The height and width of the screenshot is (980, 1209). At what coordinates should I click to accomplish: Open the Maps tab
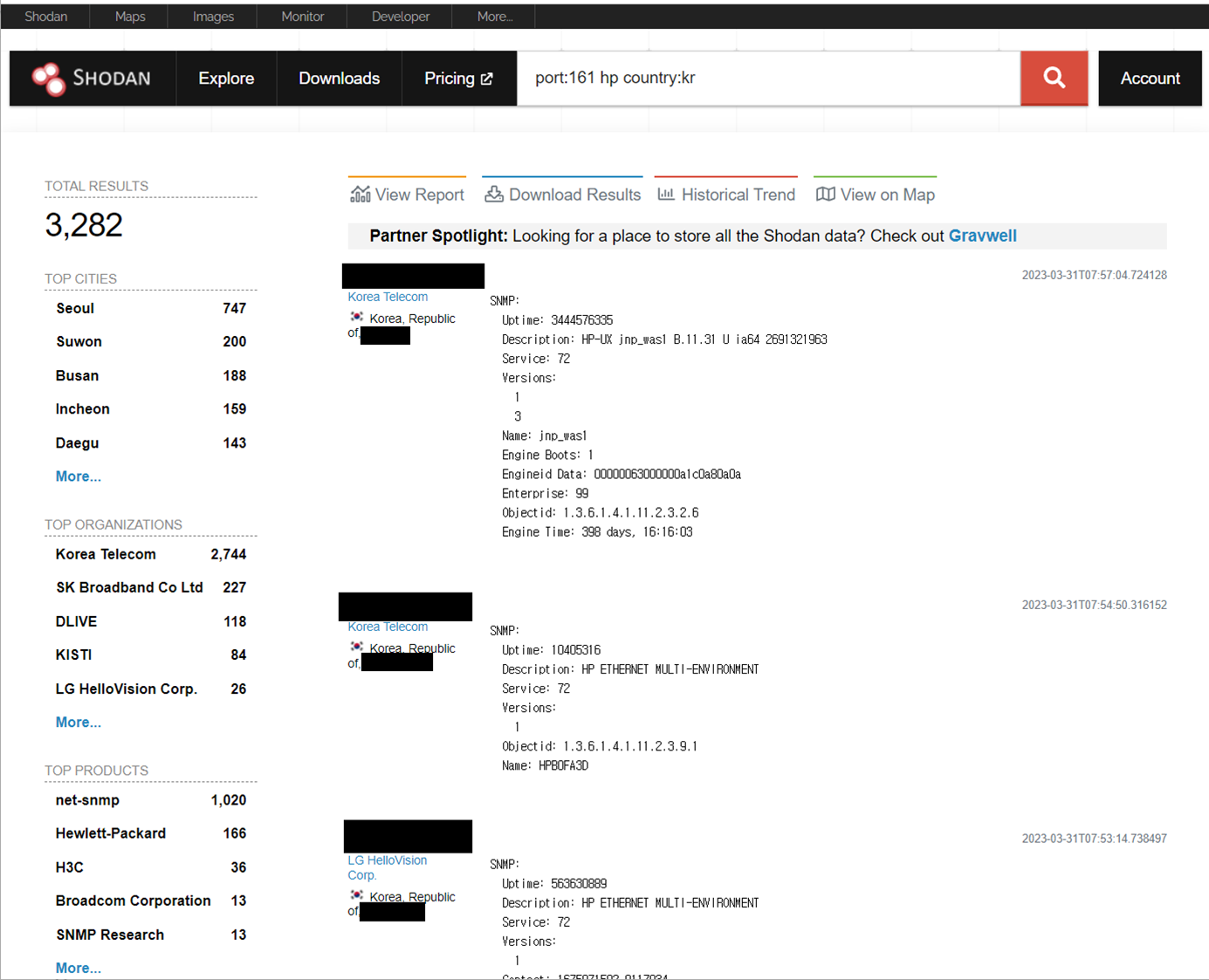[x=130, y=17]
